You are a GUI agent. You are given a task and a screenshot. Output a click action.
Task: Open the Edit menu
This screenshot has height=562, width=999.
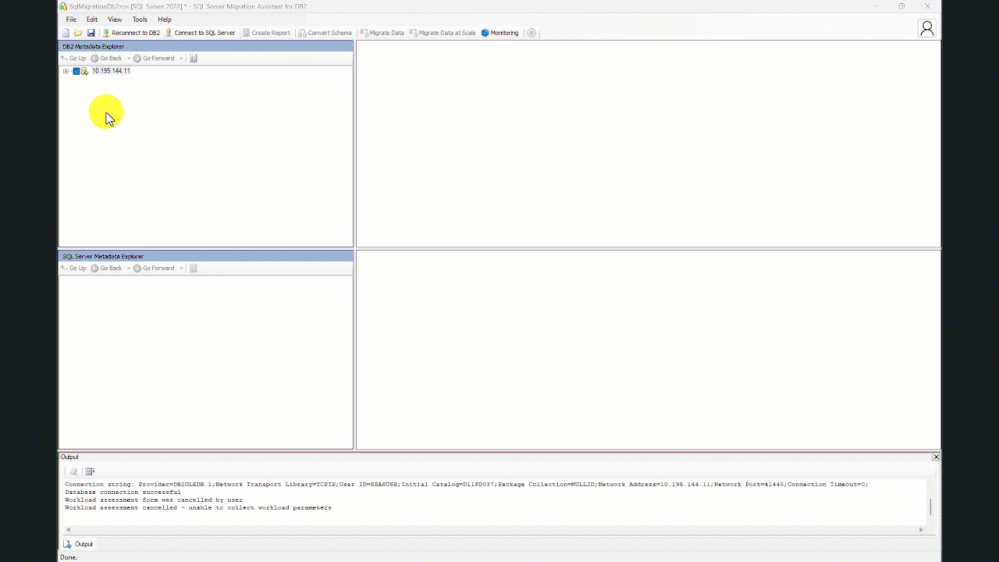[x=92, y=19]
